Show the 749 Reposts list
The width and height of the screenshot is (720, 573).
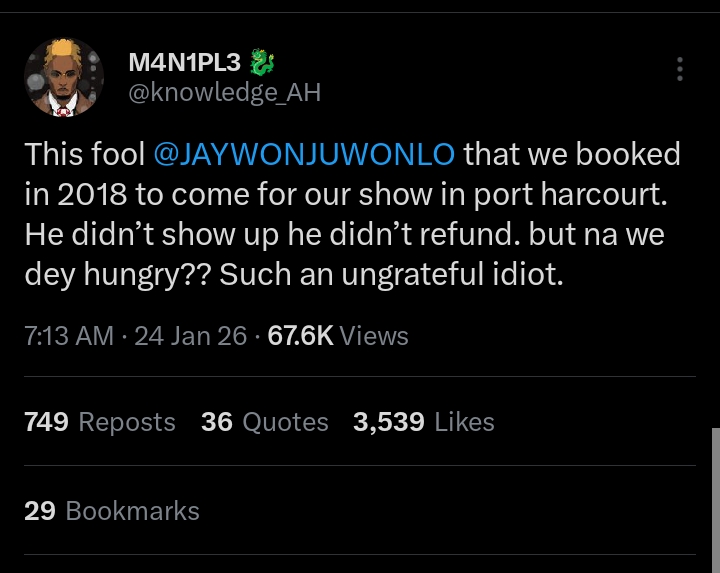99,422
